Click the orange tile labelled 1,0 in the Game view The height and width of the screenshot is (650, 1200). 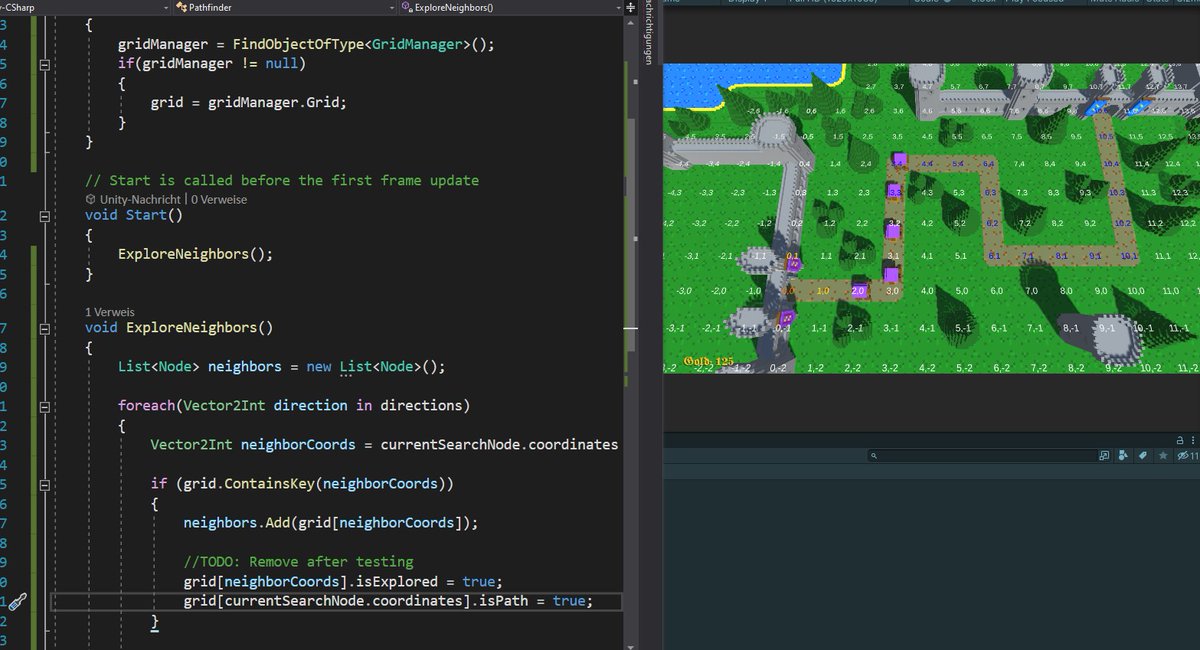[823, 291]
